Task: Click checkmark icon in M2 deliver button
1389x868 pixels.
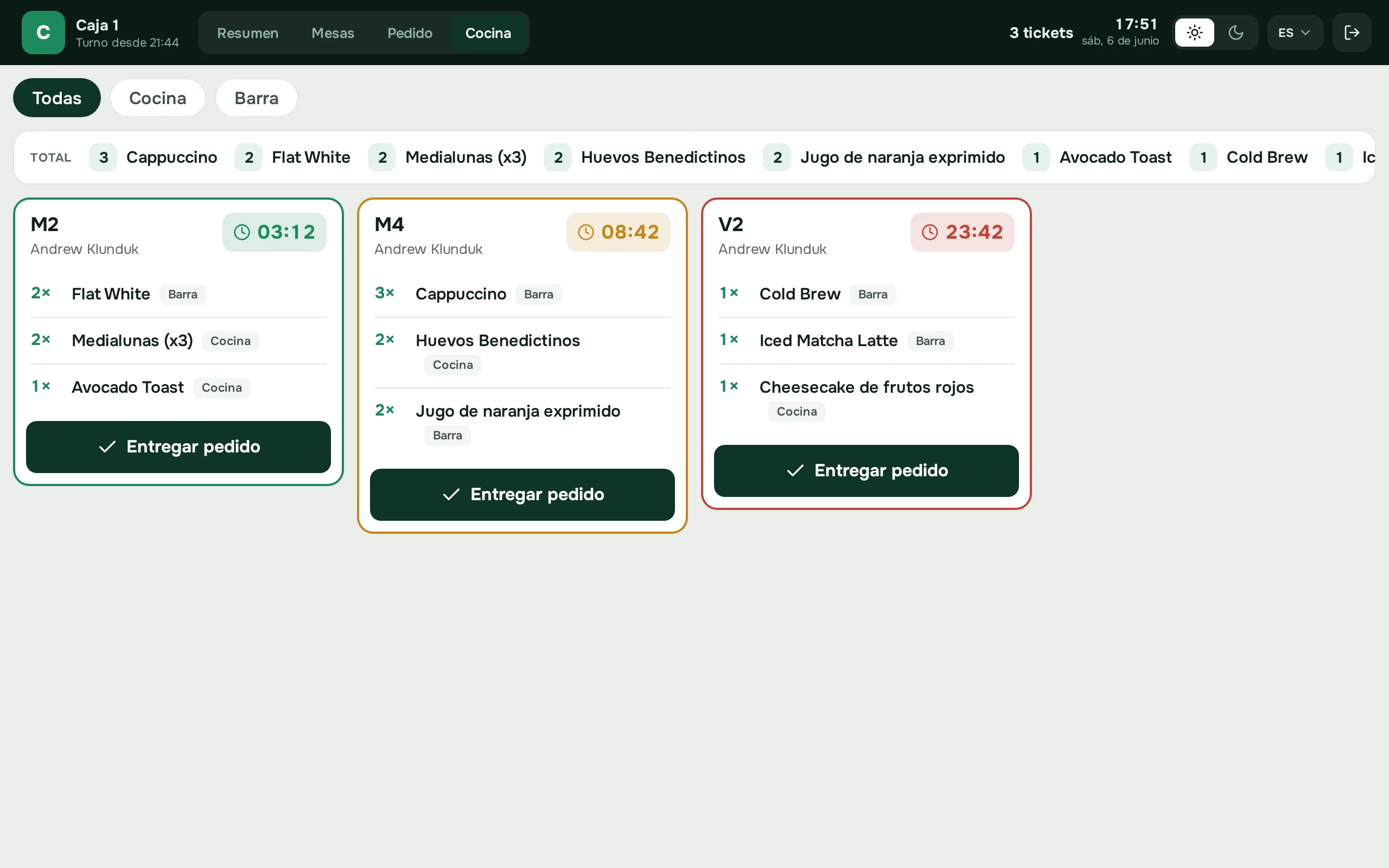Action: pyautogui.click(x=107, y=446)
